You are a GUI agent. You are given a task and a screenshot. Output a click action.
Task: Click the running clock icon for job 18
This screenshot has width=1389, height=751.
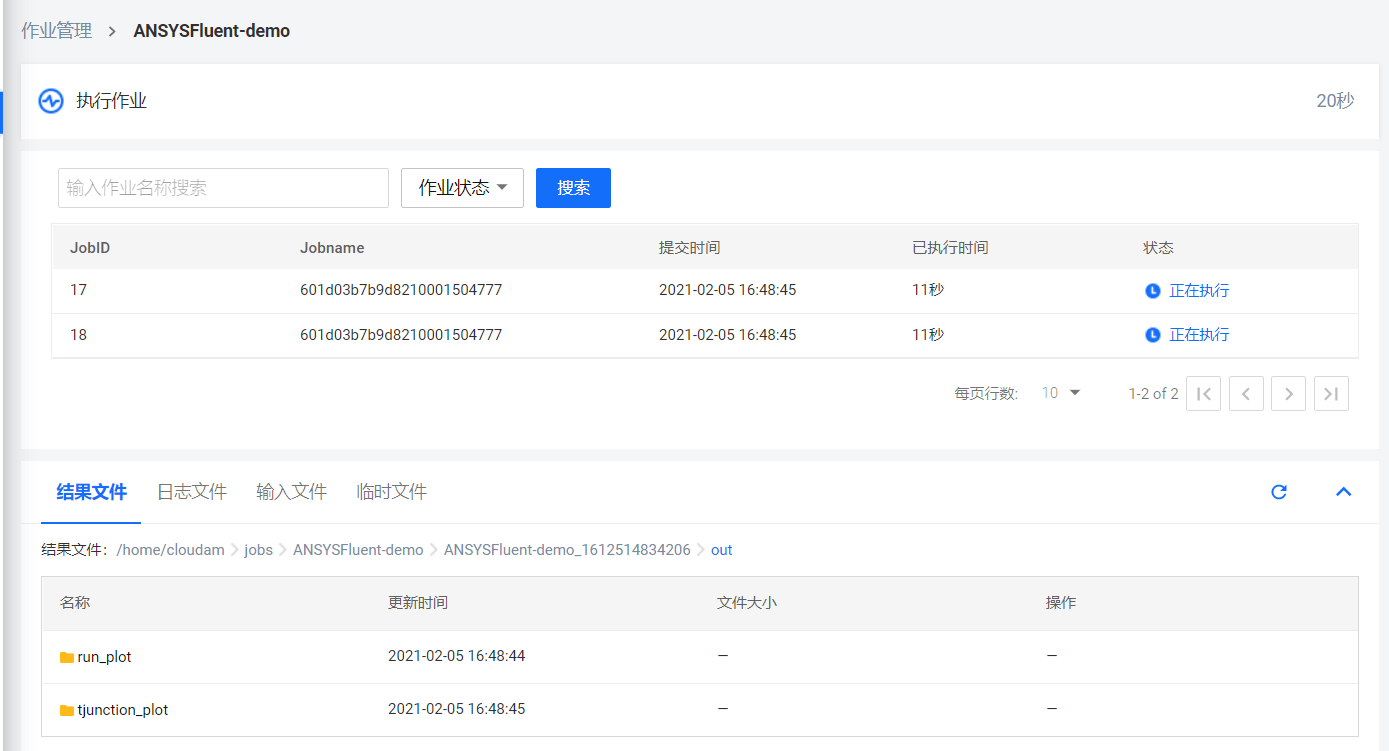pyautogui.click(x=1153, y=335)
